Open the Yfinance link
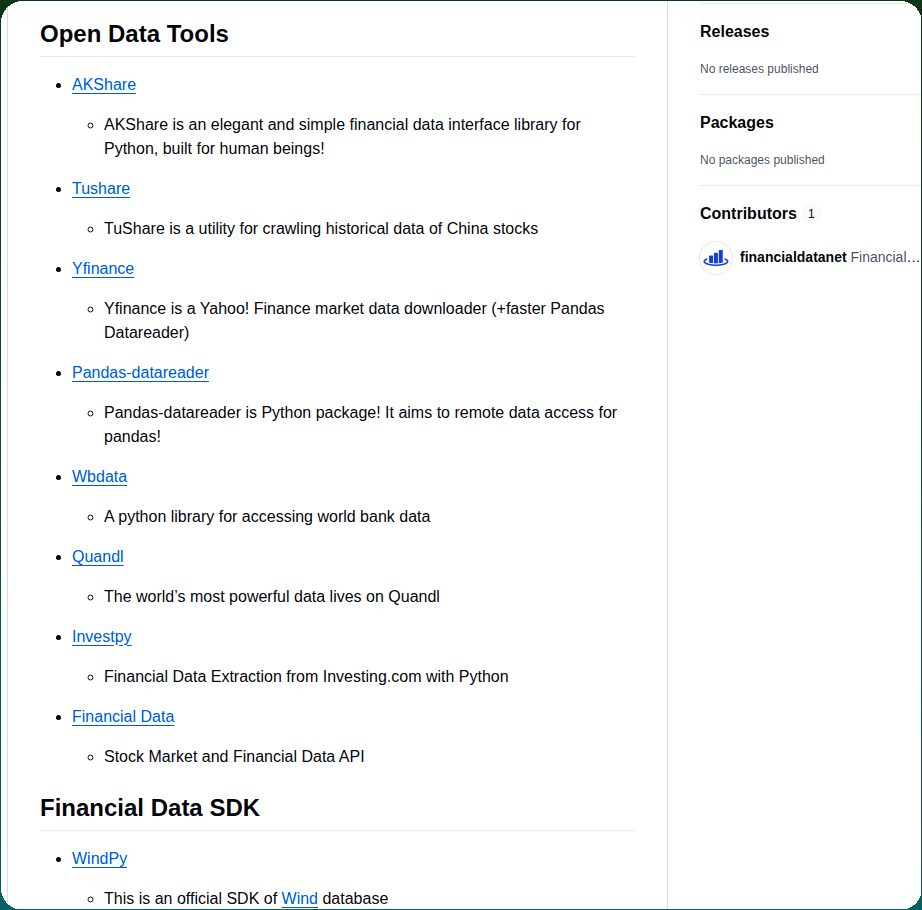Screen dimensions: 922x910 point(103,269)
